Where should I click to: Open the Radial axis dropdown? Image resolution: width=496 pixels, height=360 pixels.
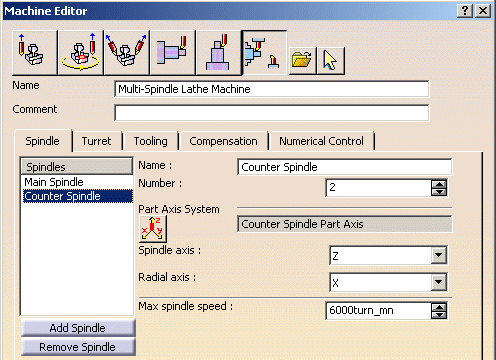(x=439, y=283)
